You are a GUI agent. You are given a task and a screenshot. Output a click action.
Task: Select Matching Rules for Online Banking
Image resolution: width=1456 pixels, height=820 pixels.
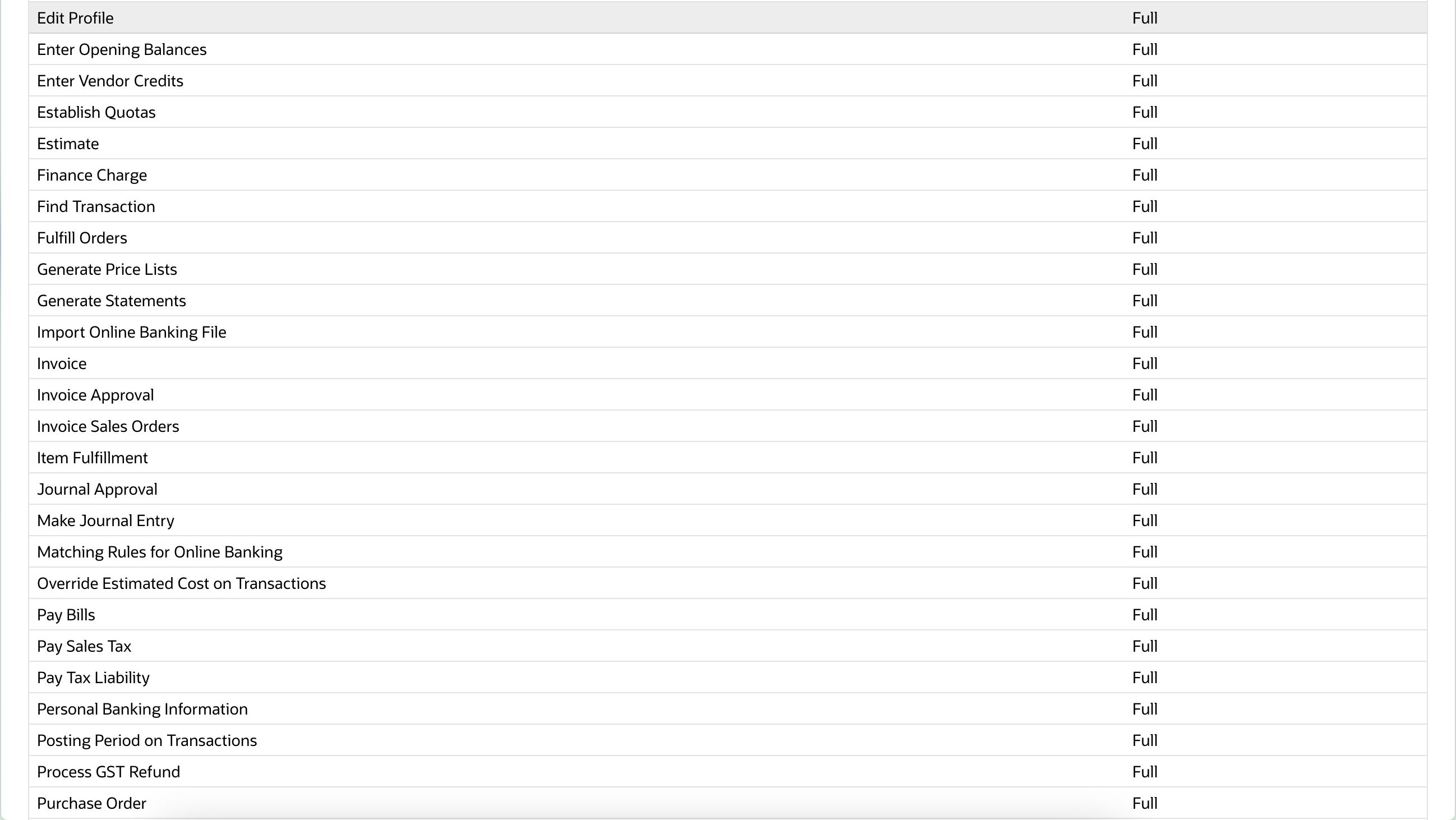coord(159,552)
